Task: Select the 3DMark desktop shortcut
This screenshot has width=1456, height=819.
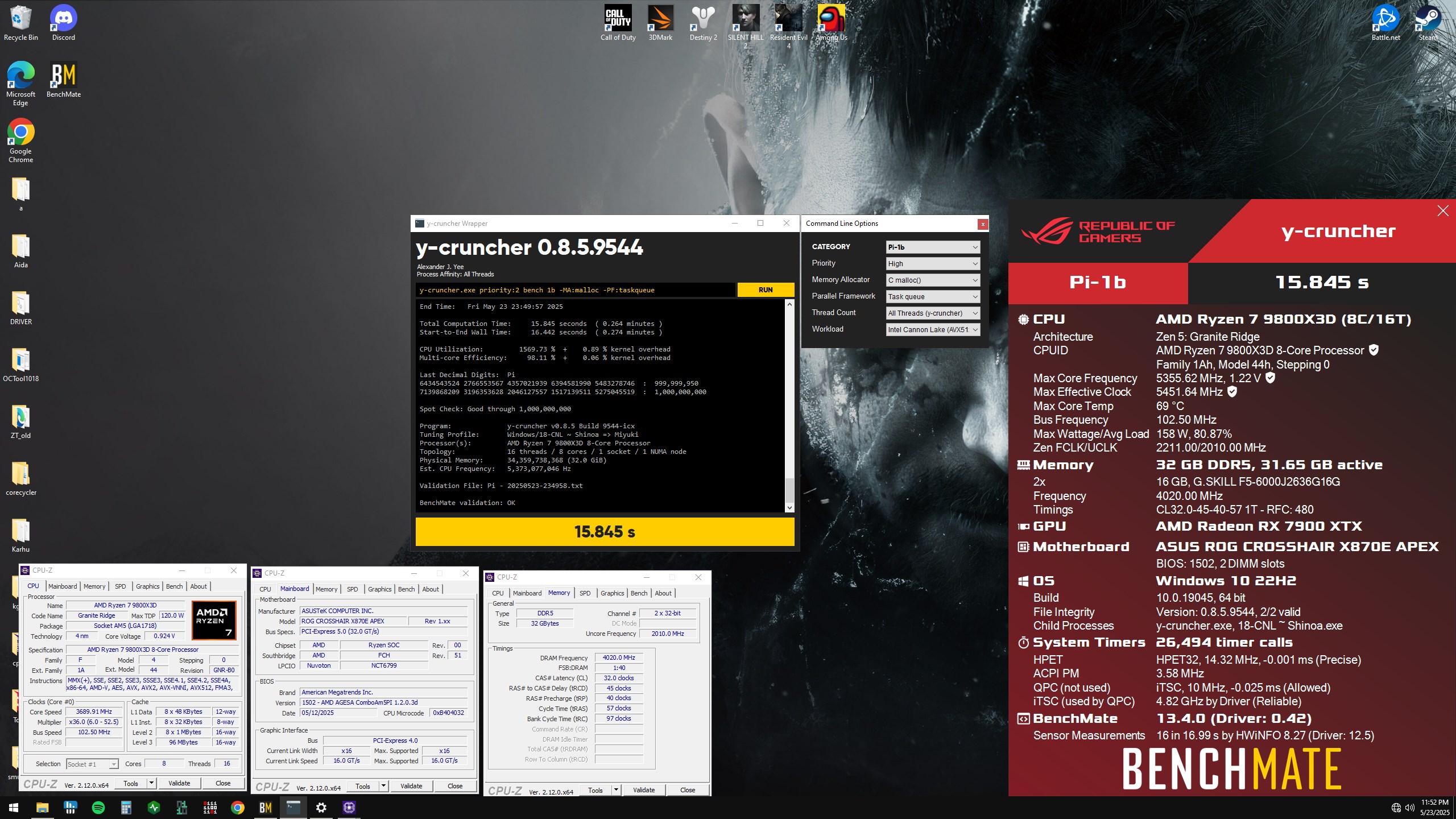Action: click(x=660, y=23)
